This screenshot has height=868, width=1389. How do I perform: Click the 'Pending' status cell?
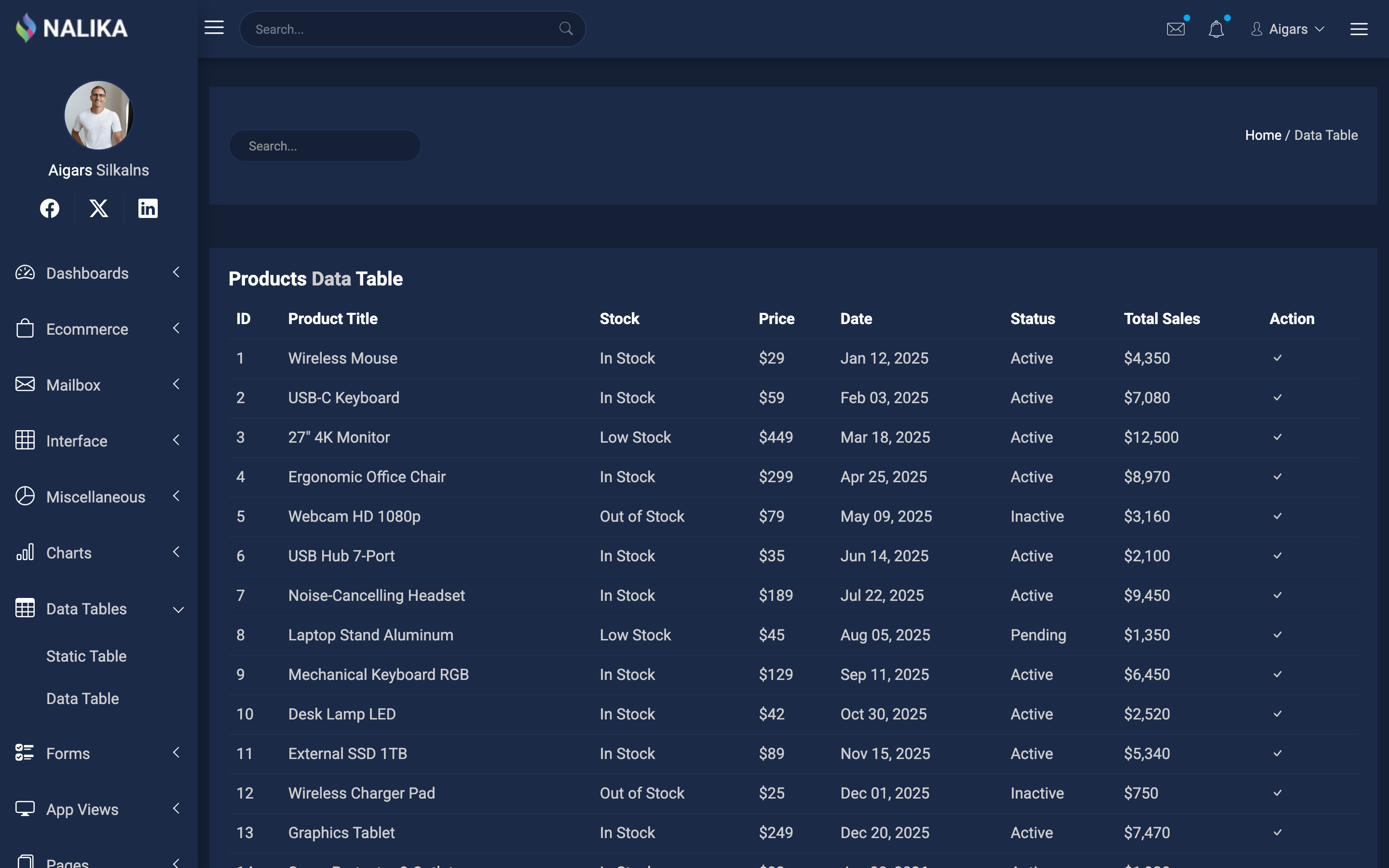coord(1038,636)
